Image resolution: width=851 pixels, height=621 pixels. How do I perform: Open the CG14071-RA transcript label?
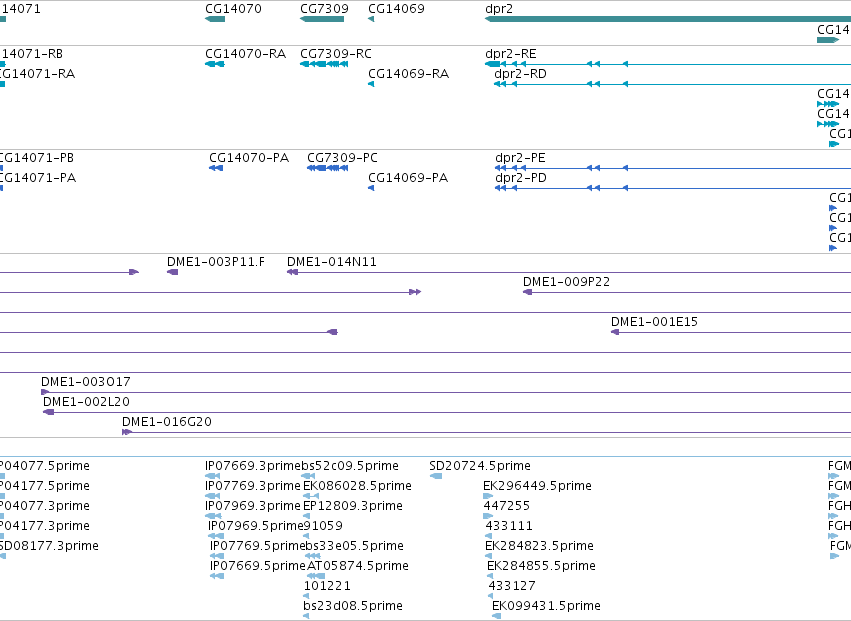point(37,74)
